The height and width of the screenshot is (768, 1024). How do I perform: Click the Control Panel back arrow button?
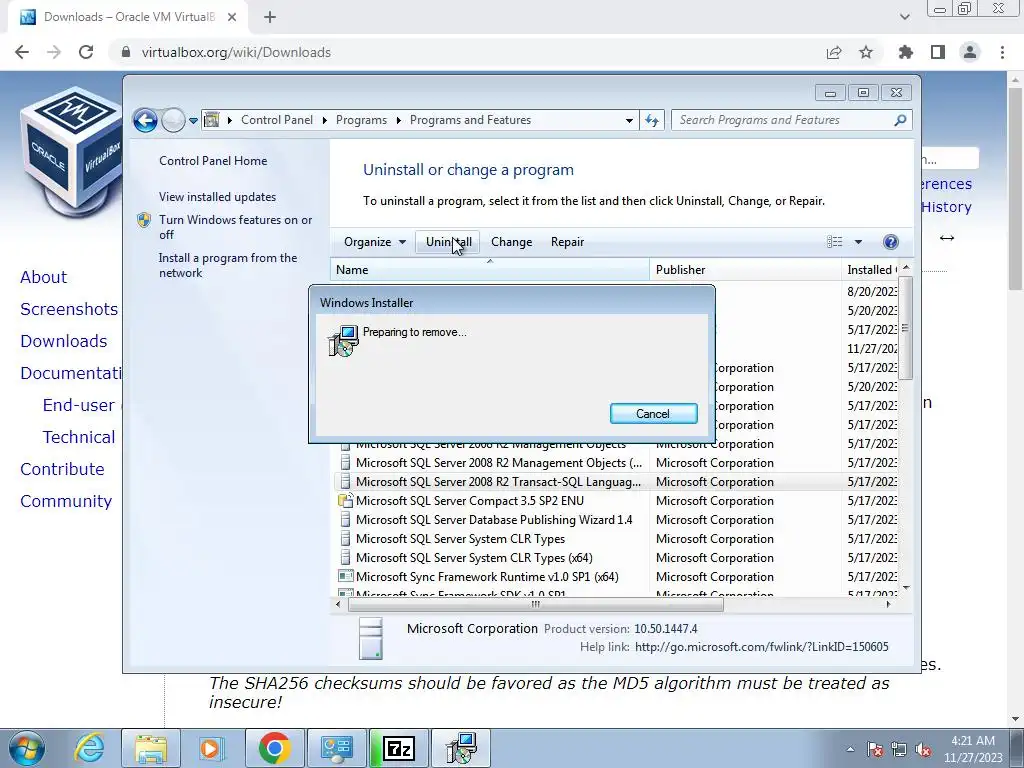pyautogui.click(x=145, y=120)
